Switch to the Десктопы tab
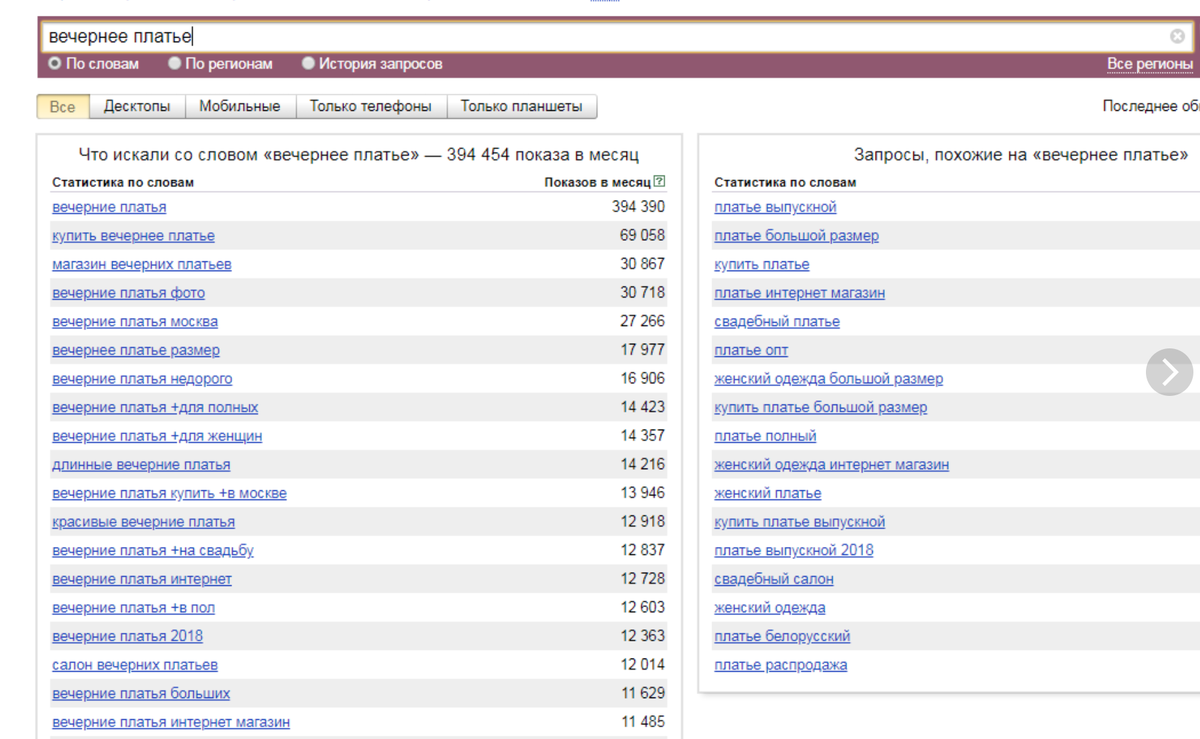 point(137,106)
